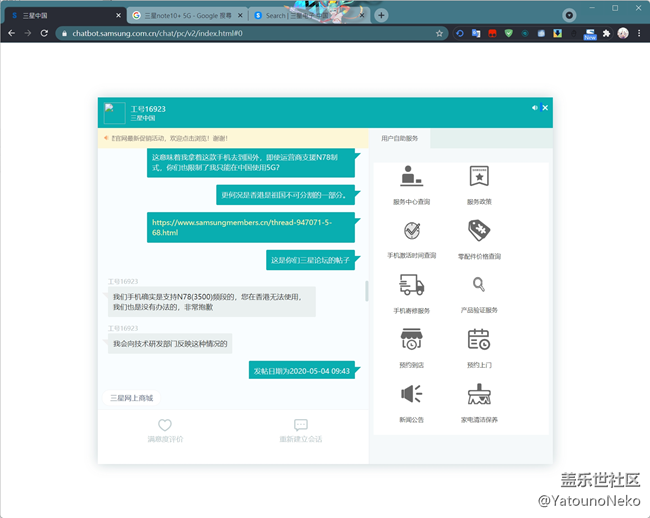Open the Chrome profile avatar

click(623, 33)
